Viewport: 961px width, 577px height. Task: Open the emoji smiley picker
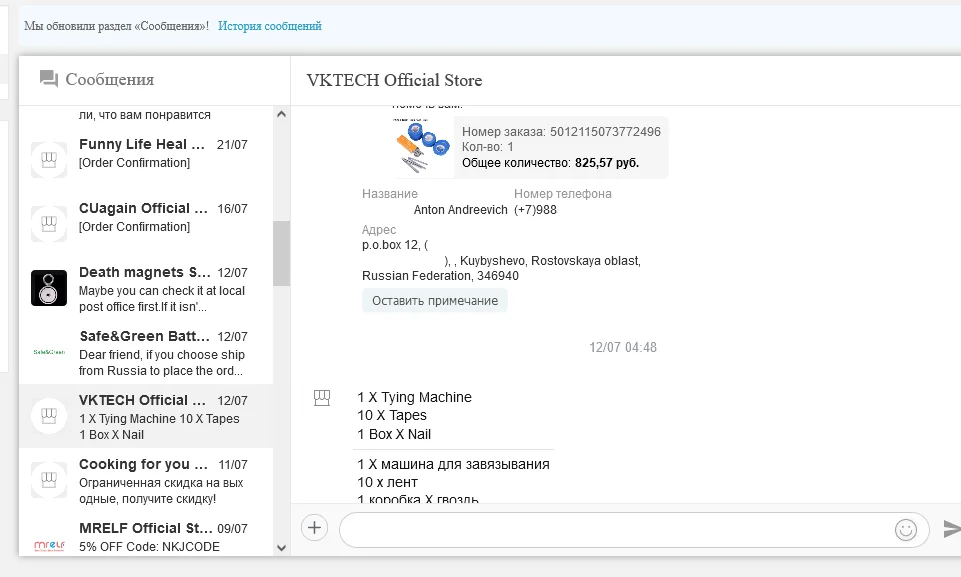tap(906, 530)
